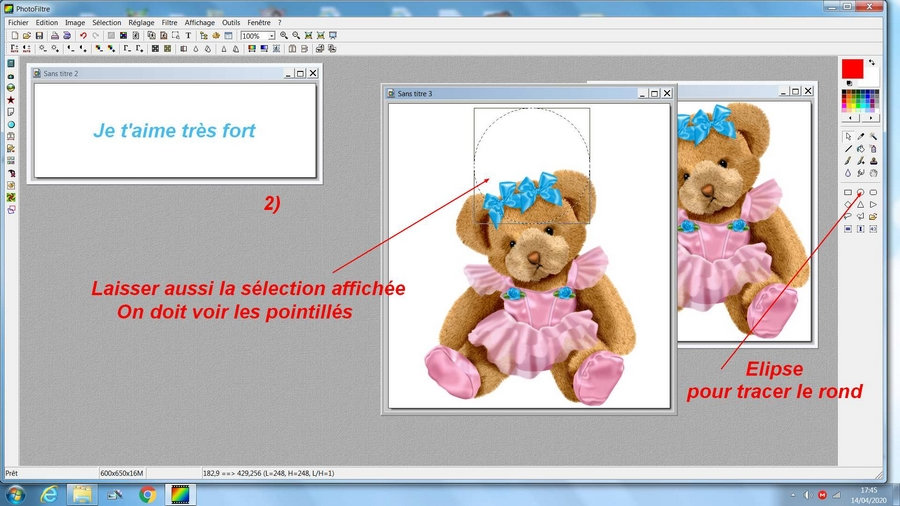Click the Color balance rainbow icon

[x=251, y=49]
